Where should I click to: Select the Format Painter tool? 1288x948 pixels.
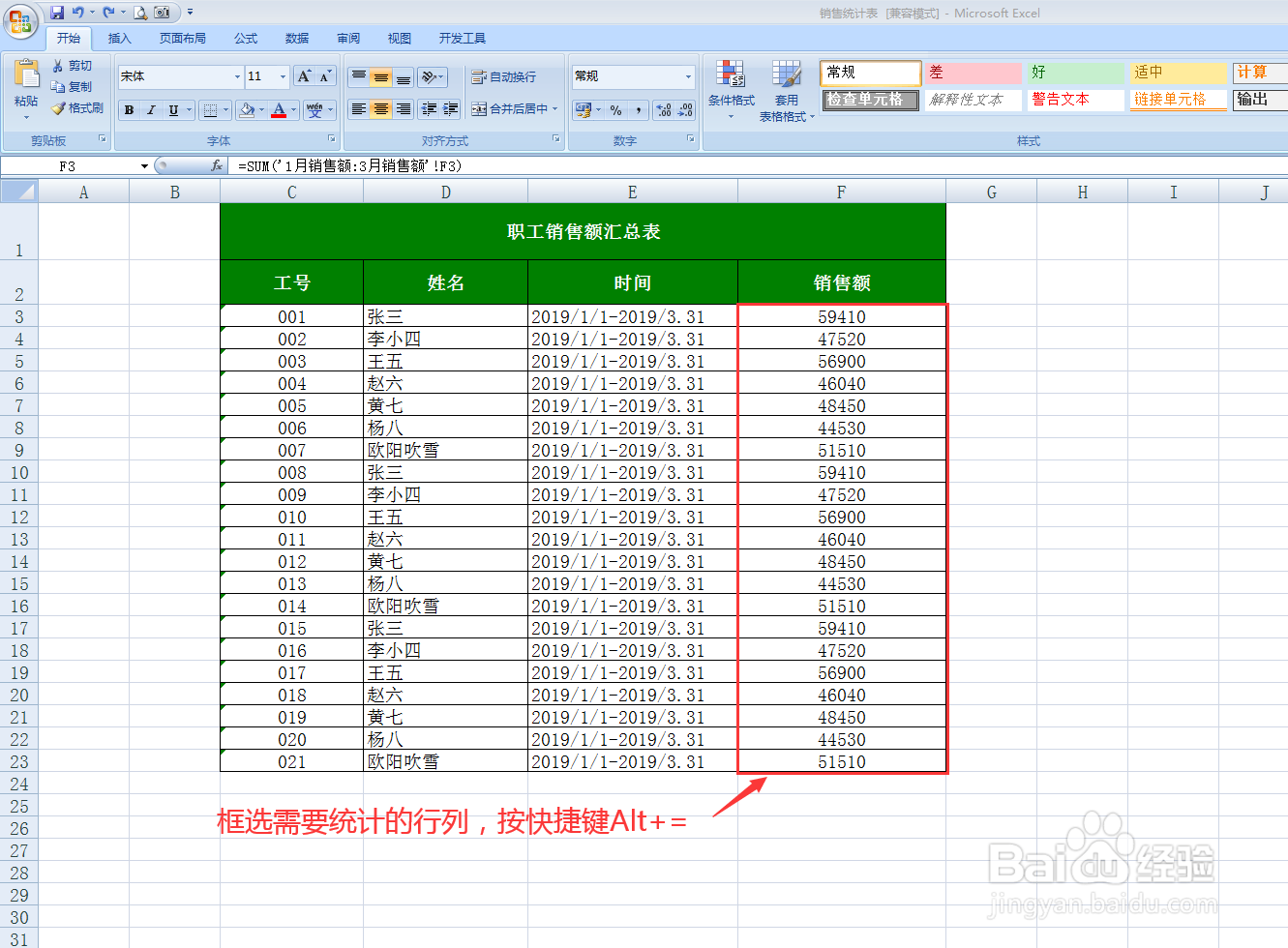[x=78, y=107]
